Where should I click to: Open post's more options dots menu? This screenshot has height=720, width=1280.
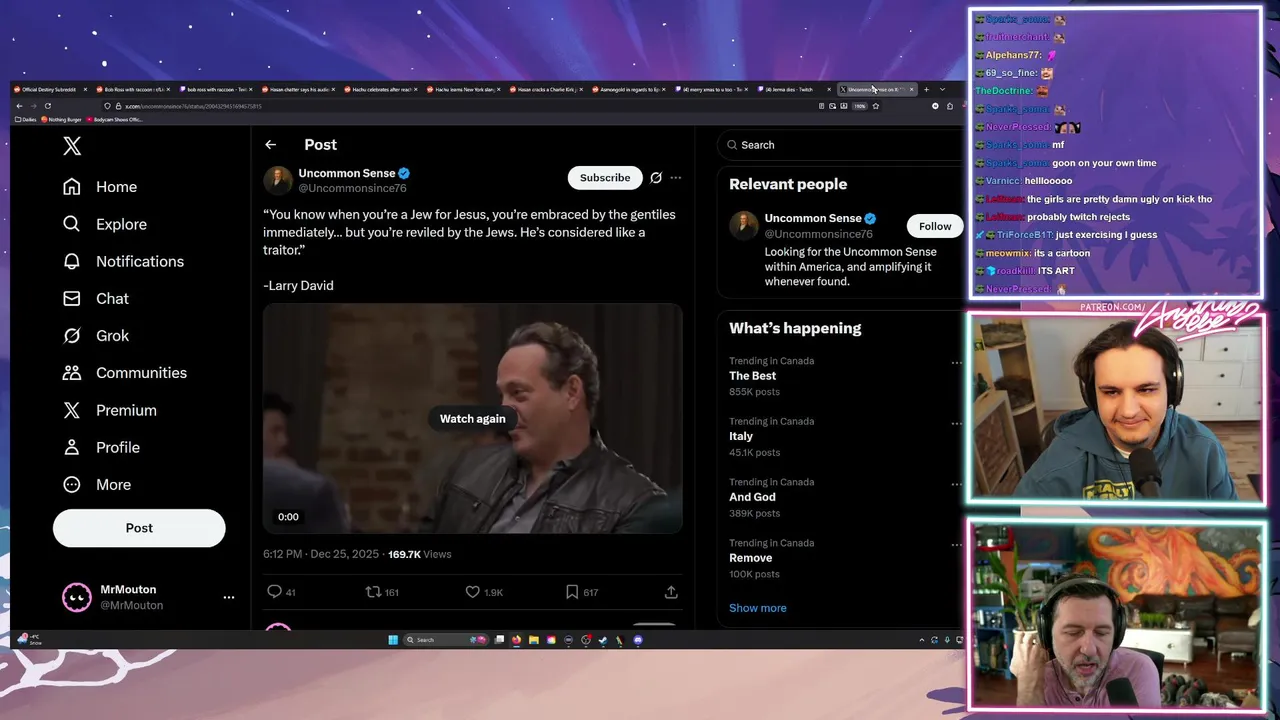click(x=676, y=177)
